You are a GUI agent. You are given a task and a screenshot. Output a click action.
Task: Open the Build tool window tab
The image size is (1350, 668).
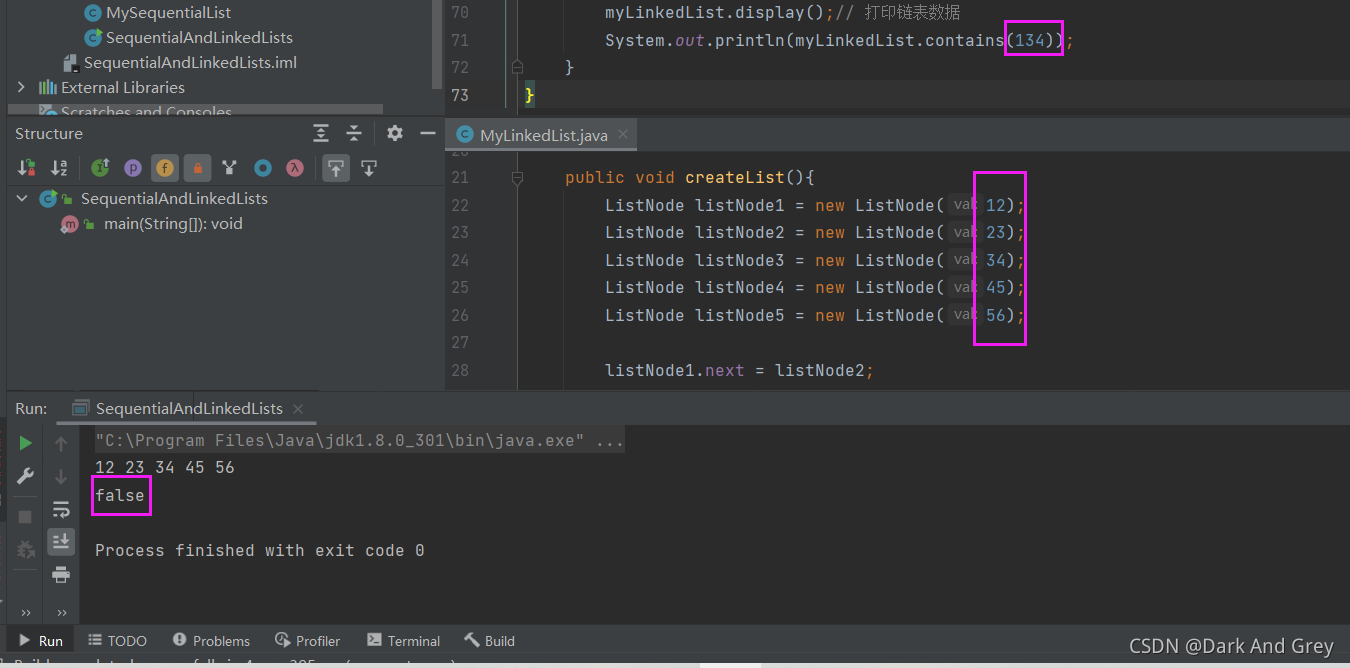490,641
